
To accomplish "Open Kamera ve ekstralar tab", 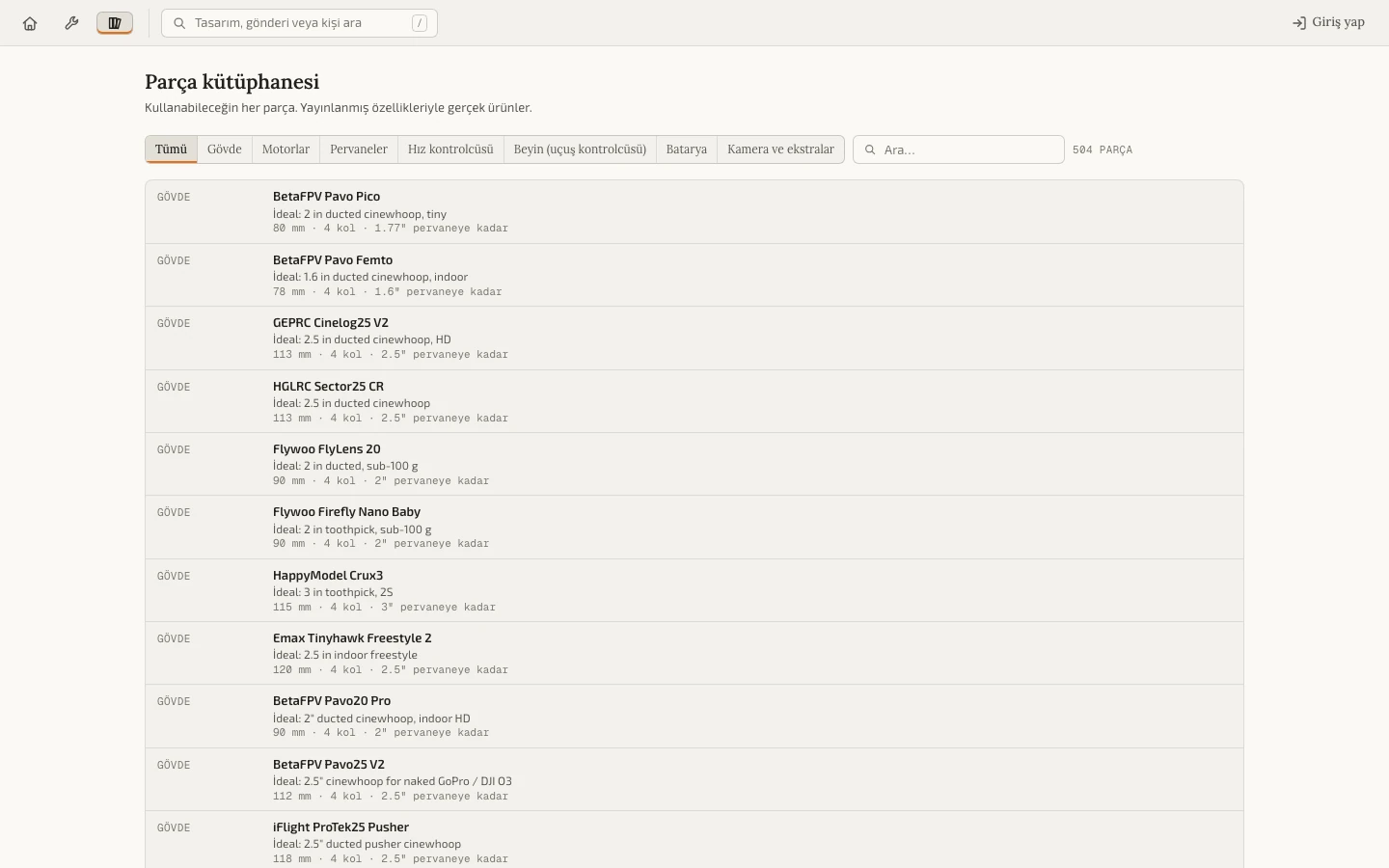I will (x=780, y=149).
